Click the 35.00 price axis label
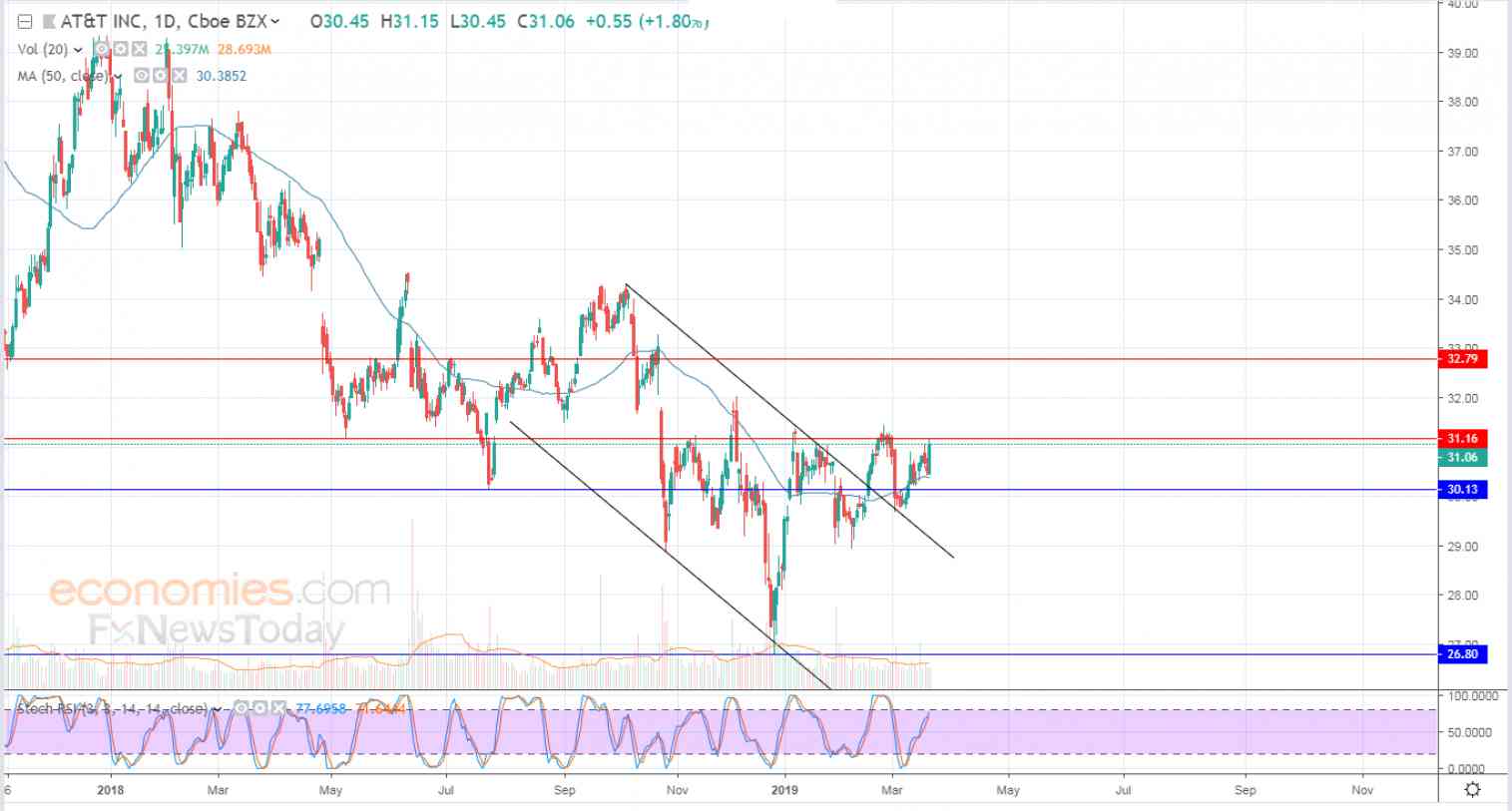Screen dimensions: 1512x811 [1462, 250]
